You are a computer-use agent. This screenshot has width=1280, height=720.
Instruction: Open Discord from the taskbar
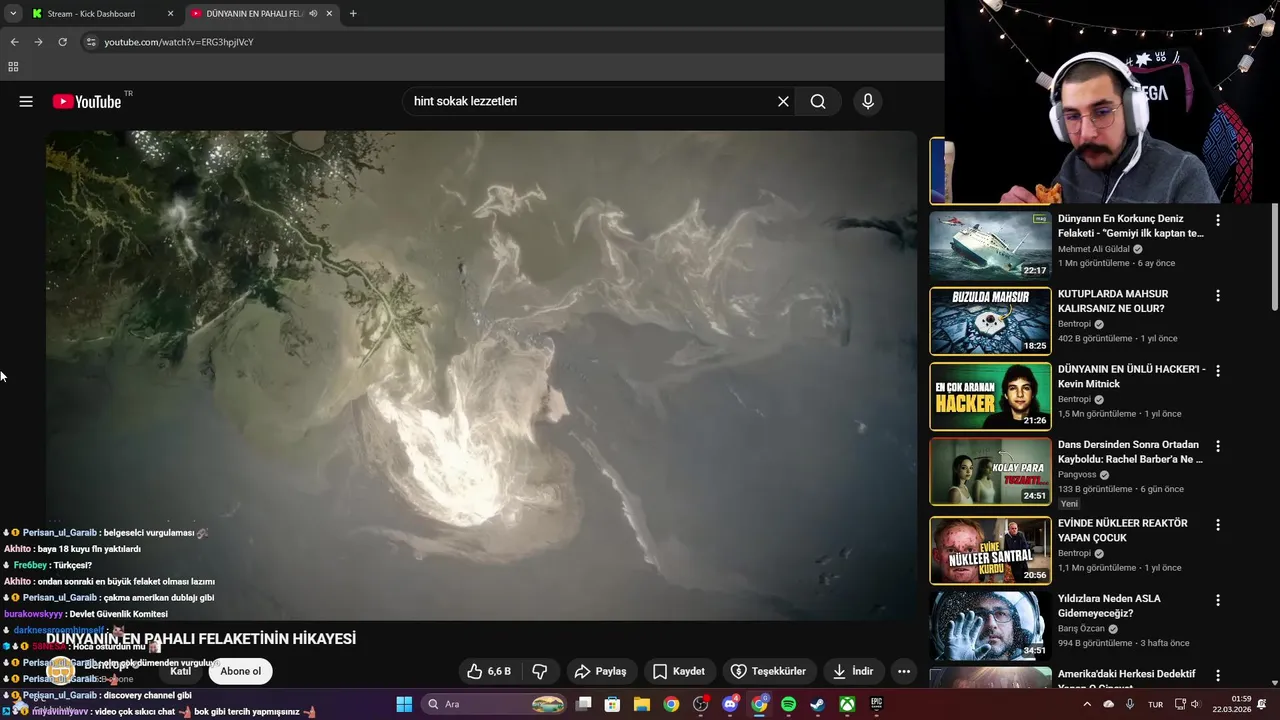730,704
